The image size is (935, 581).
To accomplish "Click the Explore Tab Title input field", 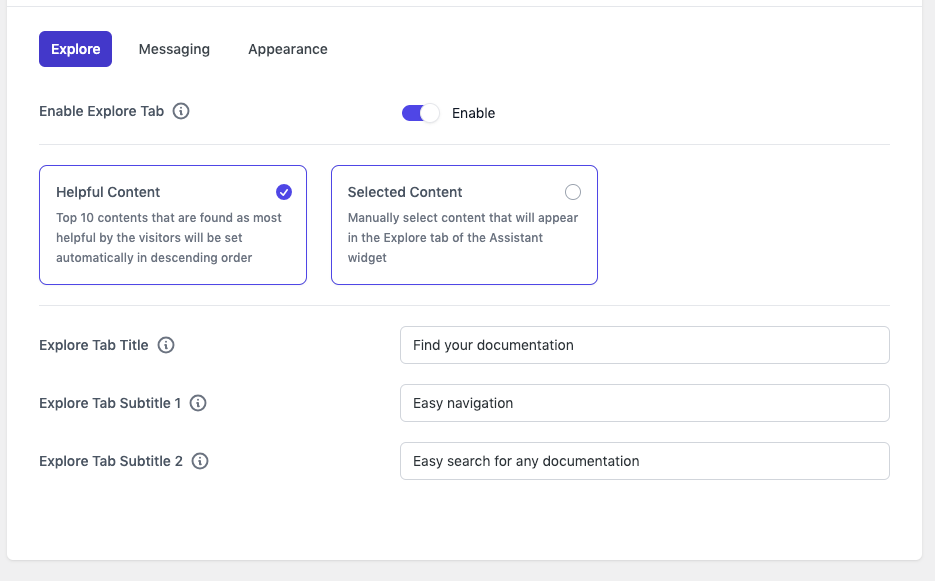I will click(x=645, y=345).
